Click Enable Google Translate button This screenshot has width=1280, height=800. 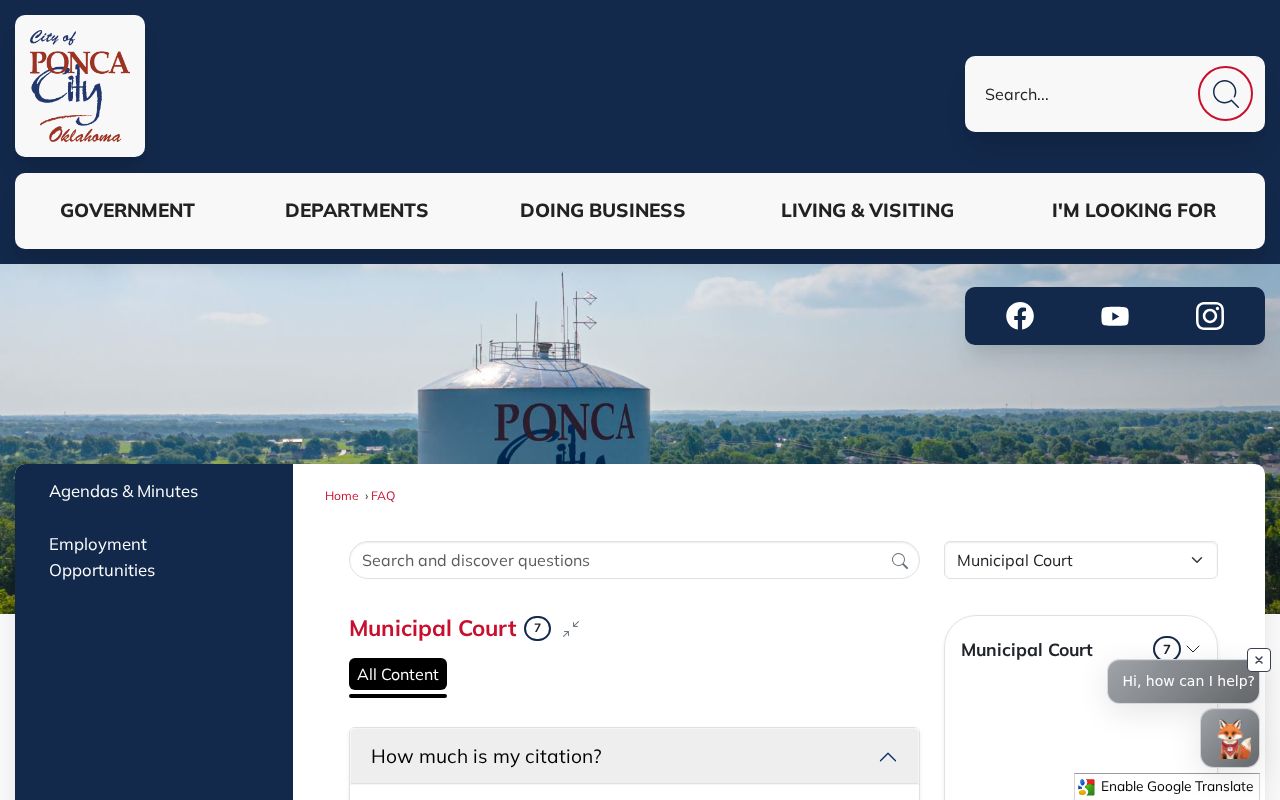pos(1167,787)
